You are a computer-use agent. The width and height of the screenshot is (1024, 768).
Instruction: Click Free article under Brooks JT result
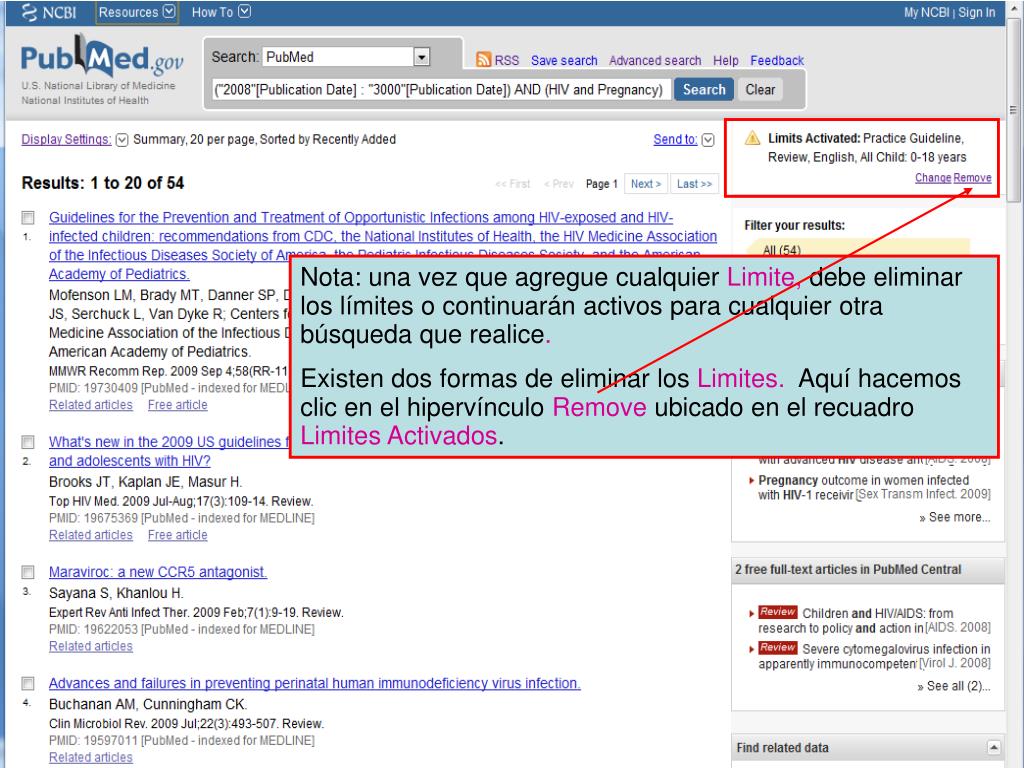click(178, 535)
